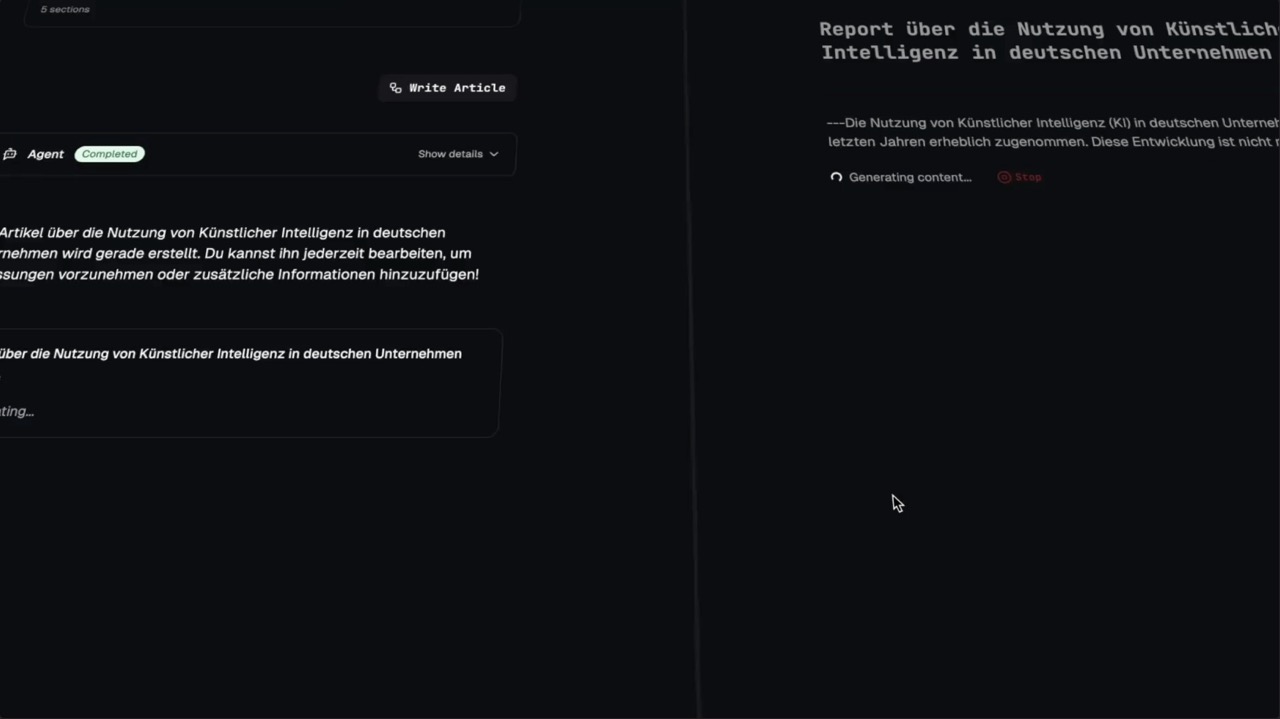Click the report paragraph starting "---Die Nutzung von Künstlicher Intelligenz"
This screenshot has height=719, width=1280.
pos(1053,132)
